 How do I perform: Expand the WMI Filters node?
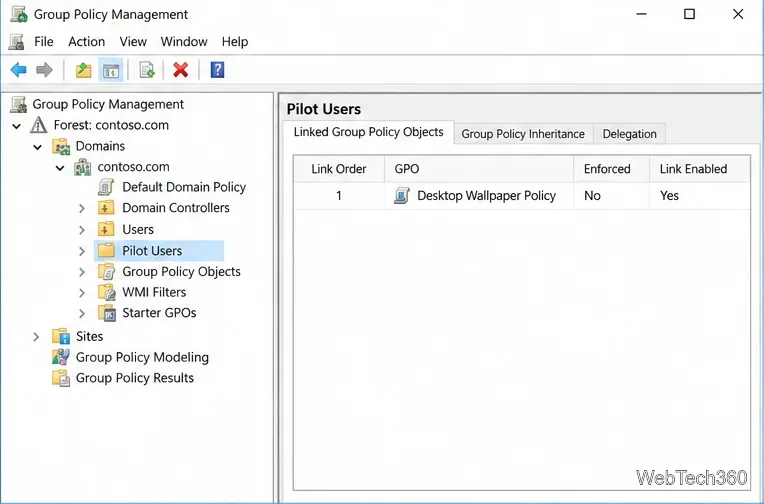point(82,293)
